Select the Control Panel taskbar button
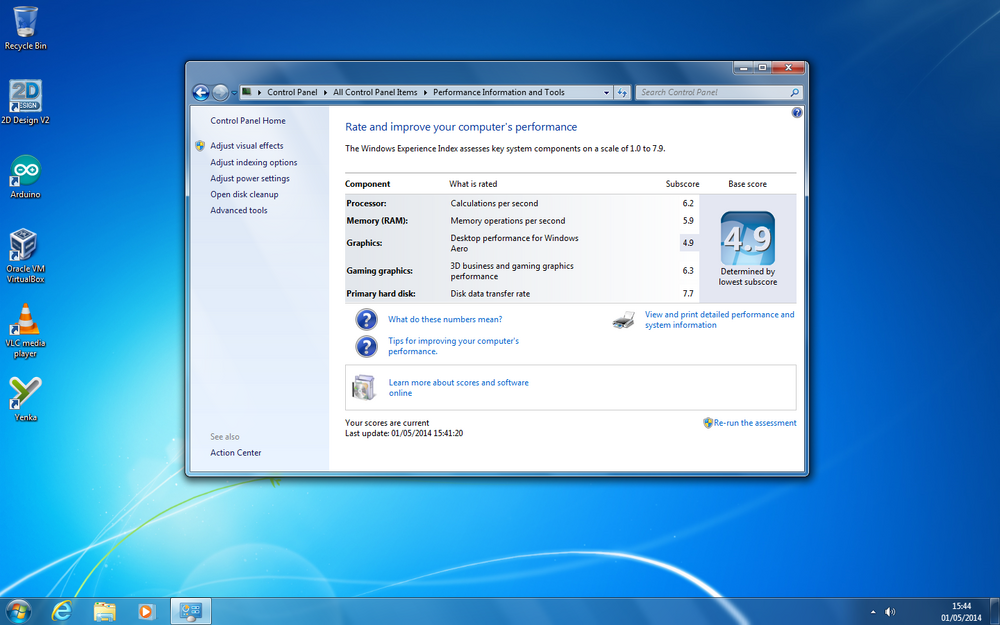This screenshot has height=625, width=1000. point(191,612)
